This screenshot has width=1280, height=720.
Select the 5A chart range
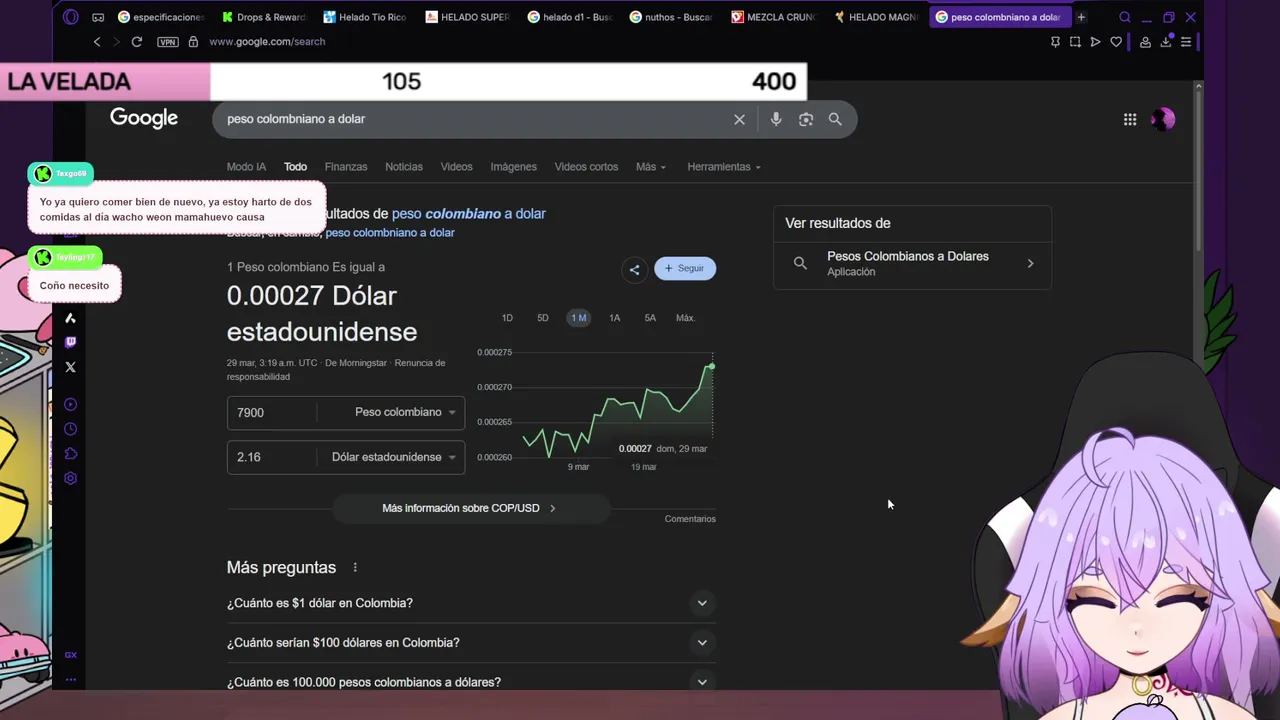650,318
